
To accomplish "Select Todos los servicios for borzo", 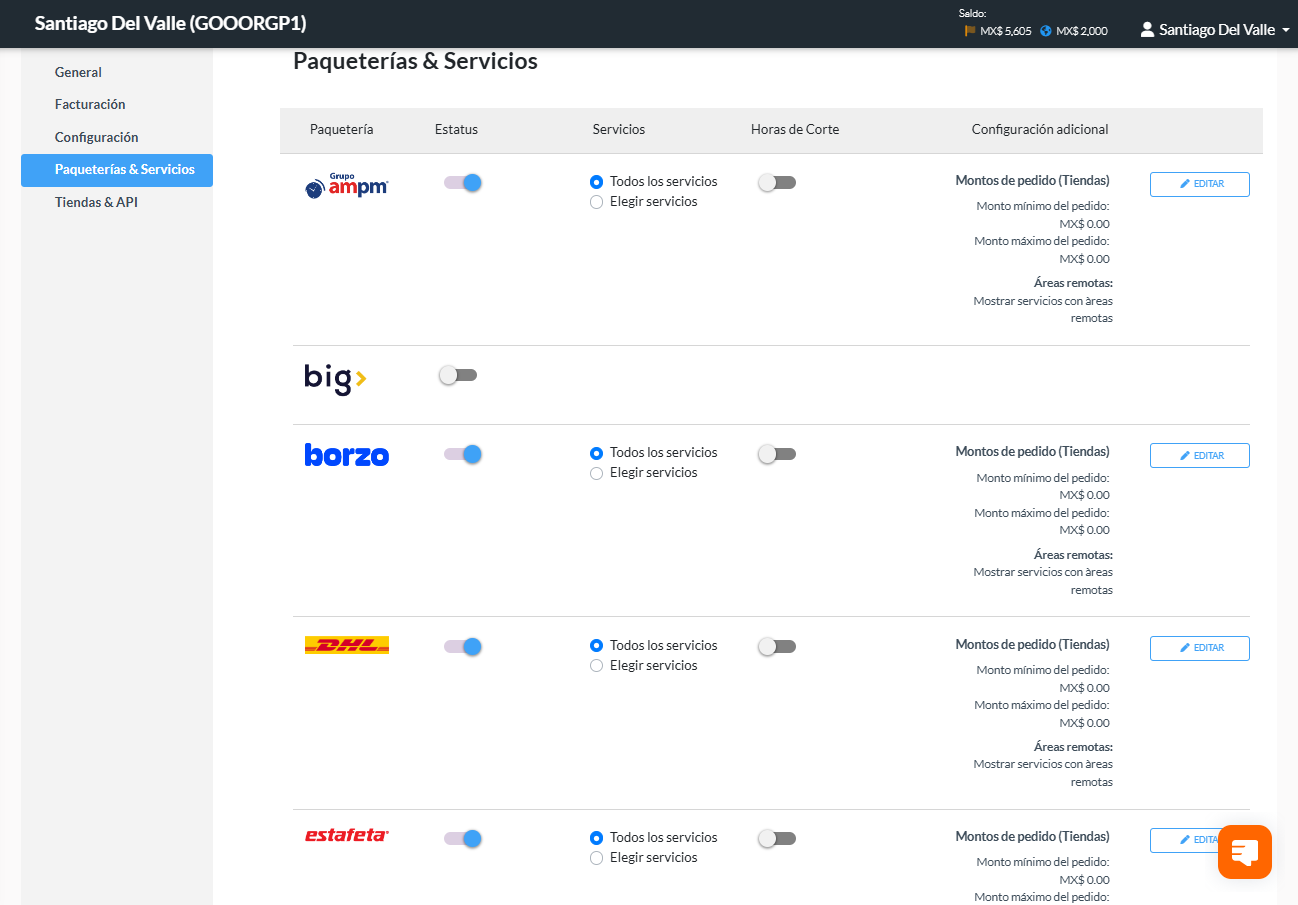I will [x=597, y=453].
